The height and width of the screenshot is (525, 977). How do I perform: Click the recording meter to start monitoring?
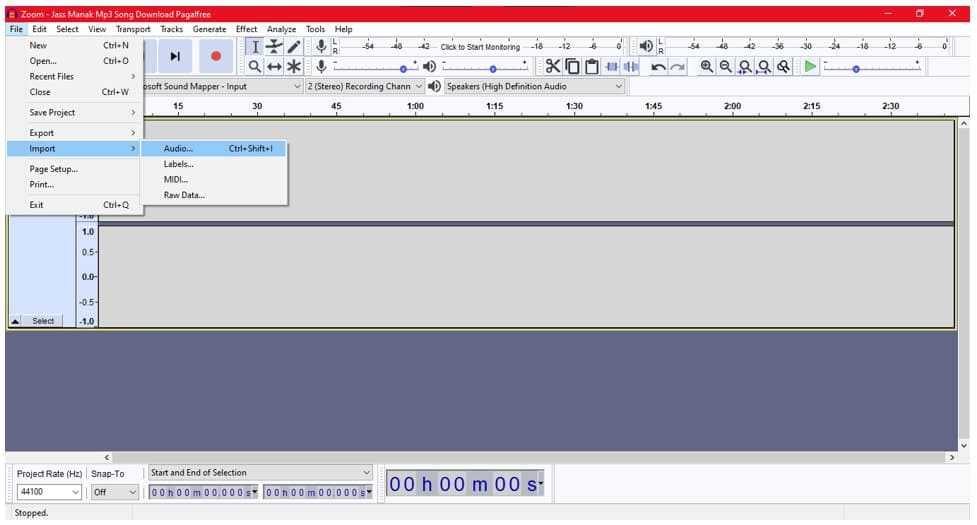pos(480,47)
